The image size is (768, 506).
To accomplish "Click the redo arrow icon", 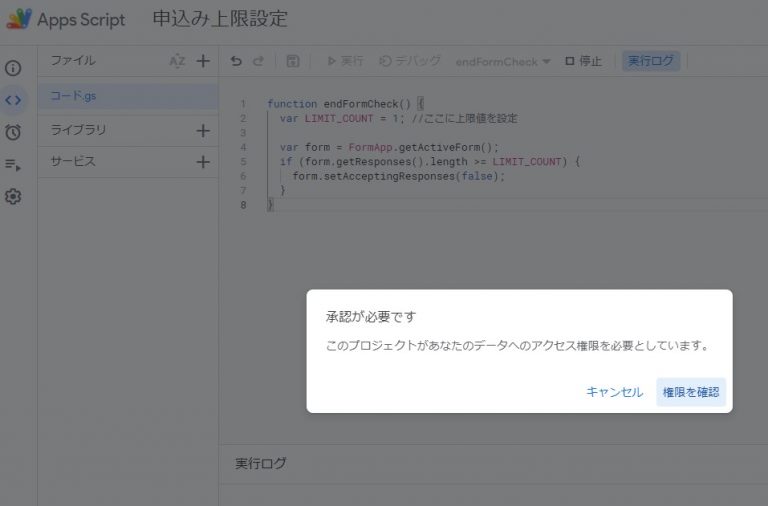I will point(258,61).
